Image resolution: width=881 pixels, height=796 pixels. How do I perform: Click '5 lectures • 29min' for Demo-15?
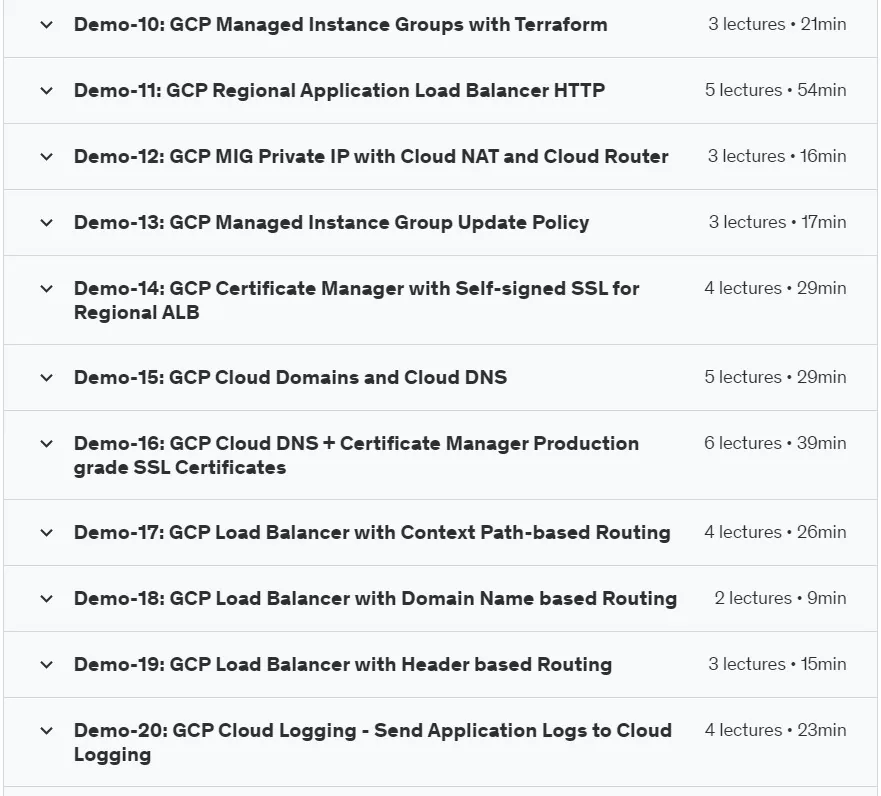775,377
